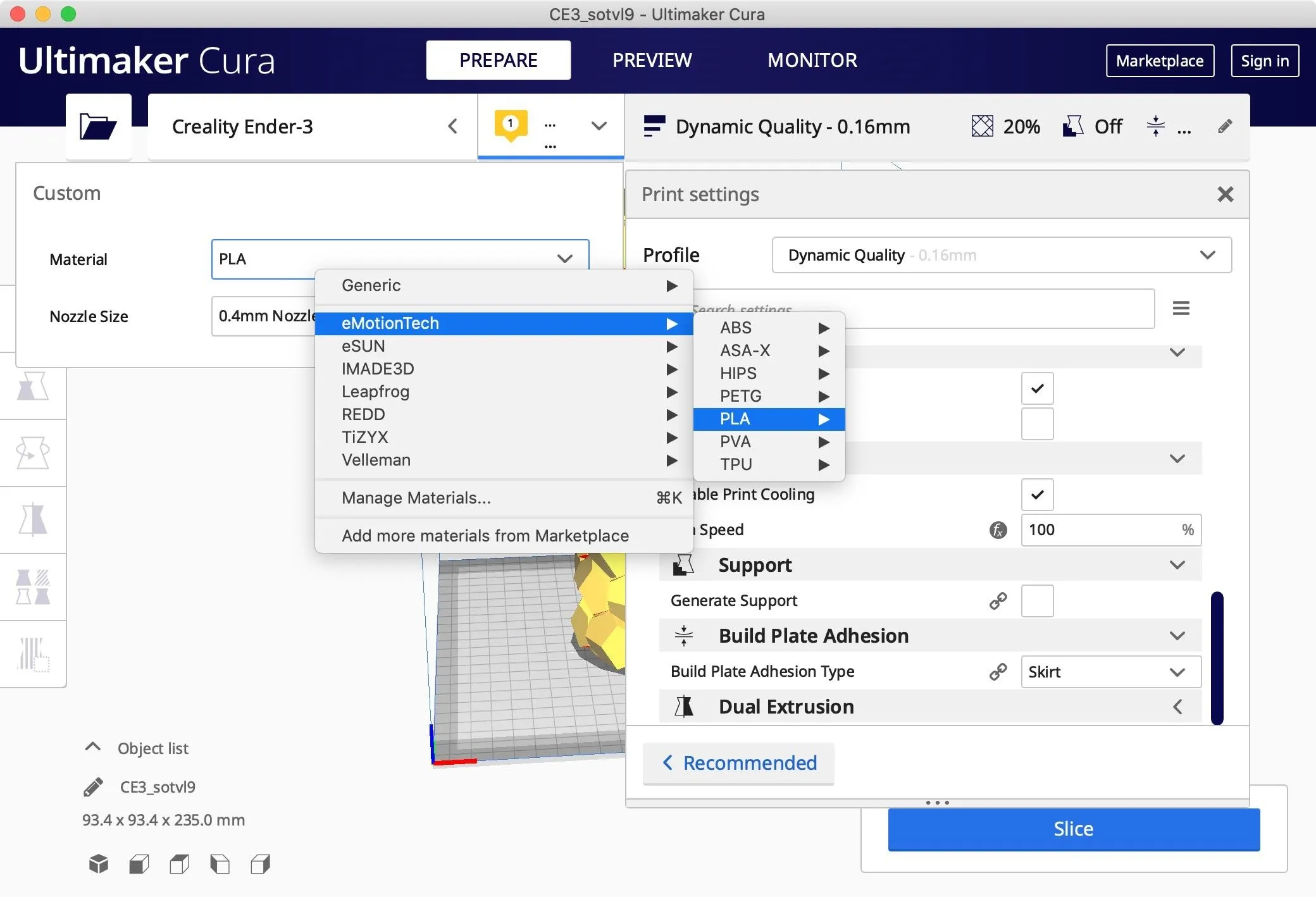
Task: Open the eSUN materials submenu
Action: click(x=504, y=346)
